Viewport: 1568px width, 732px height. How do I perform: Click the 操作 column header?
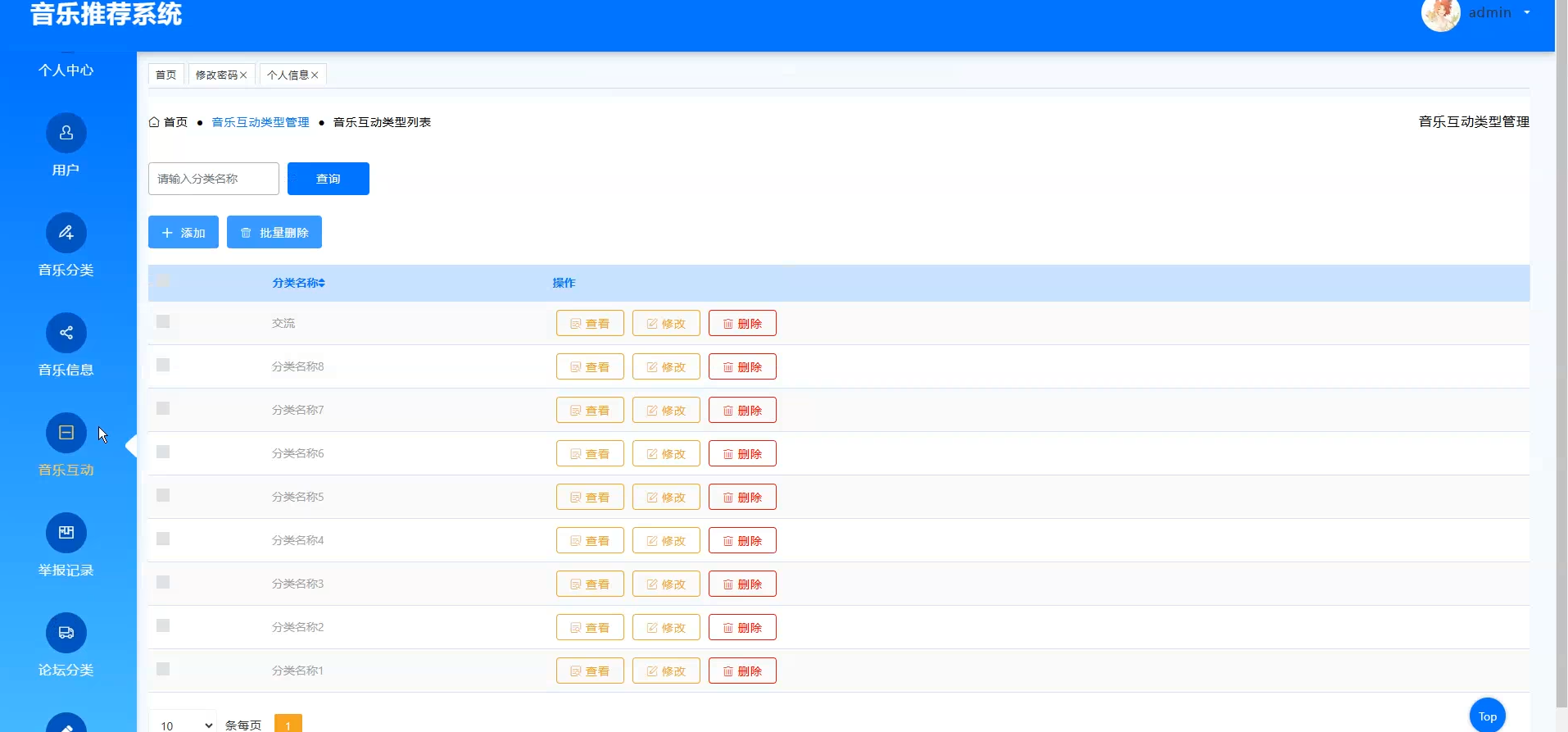564,283
